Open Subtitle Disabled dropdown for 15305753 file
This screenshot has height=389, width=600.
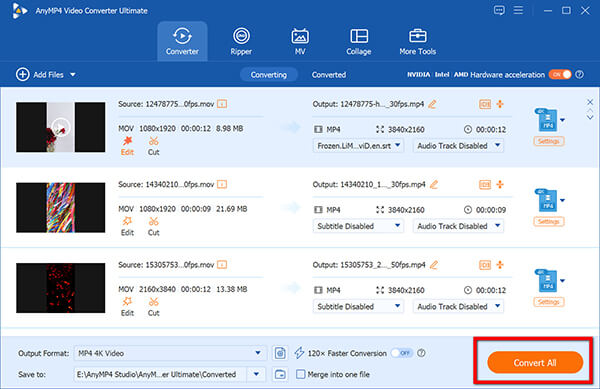(358, 306)
